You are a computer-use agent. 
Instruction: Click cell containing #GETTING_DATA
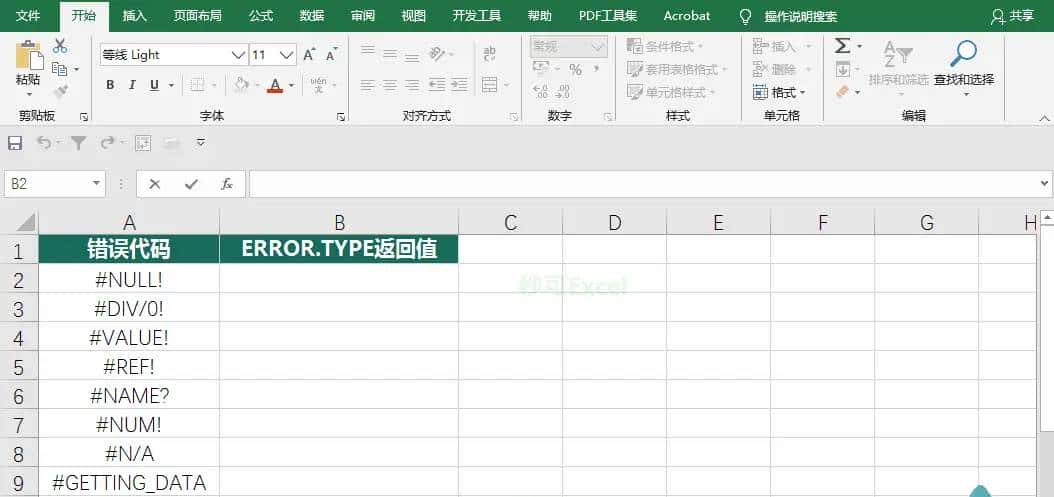click(x=129, y=482)
